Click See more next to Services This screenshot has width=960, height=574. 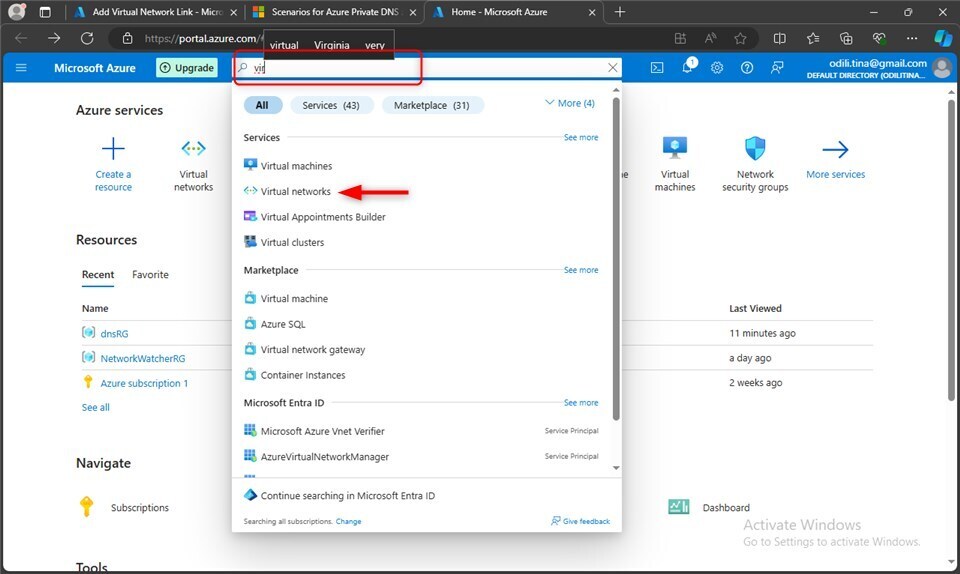[581, 138]
